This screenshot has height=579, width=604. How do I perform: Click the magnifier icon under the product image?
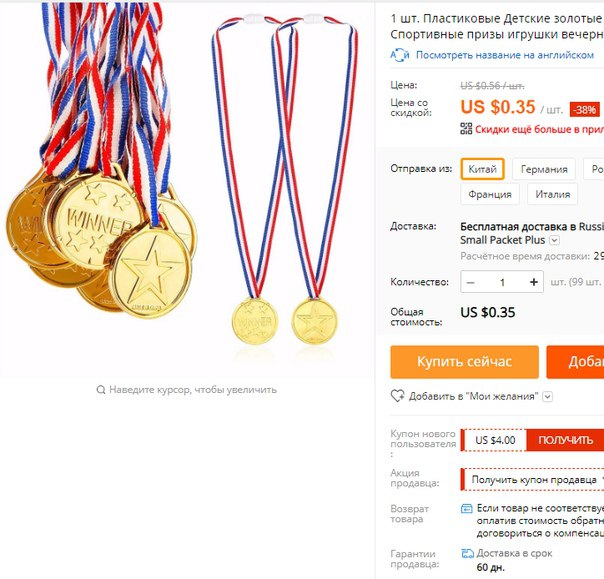(101, 390)
